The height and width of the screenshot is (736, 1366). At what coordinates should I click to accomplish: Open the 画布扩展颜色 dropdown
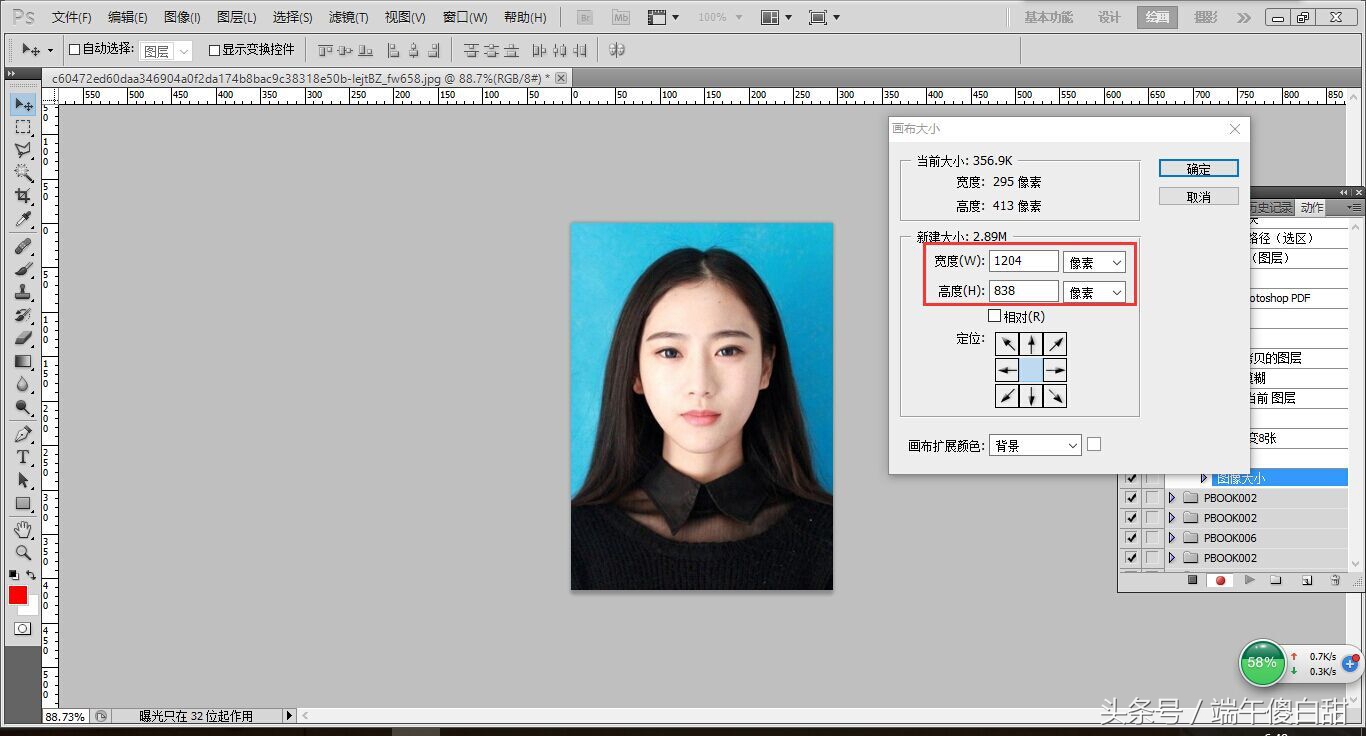[1034, 446]
